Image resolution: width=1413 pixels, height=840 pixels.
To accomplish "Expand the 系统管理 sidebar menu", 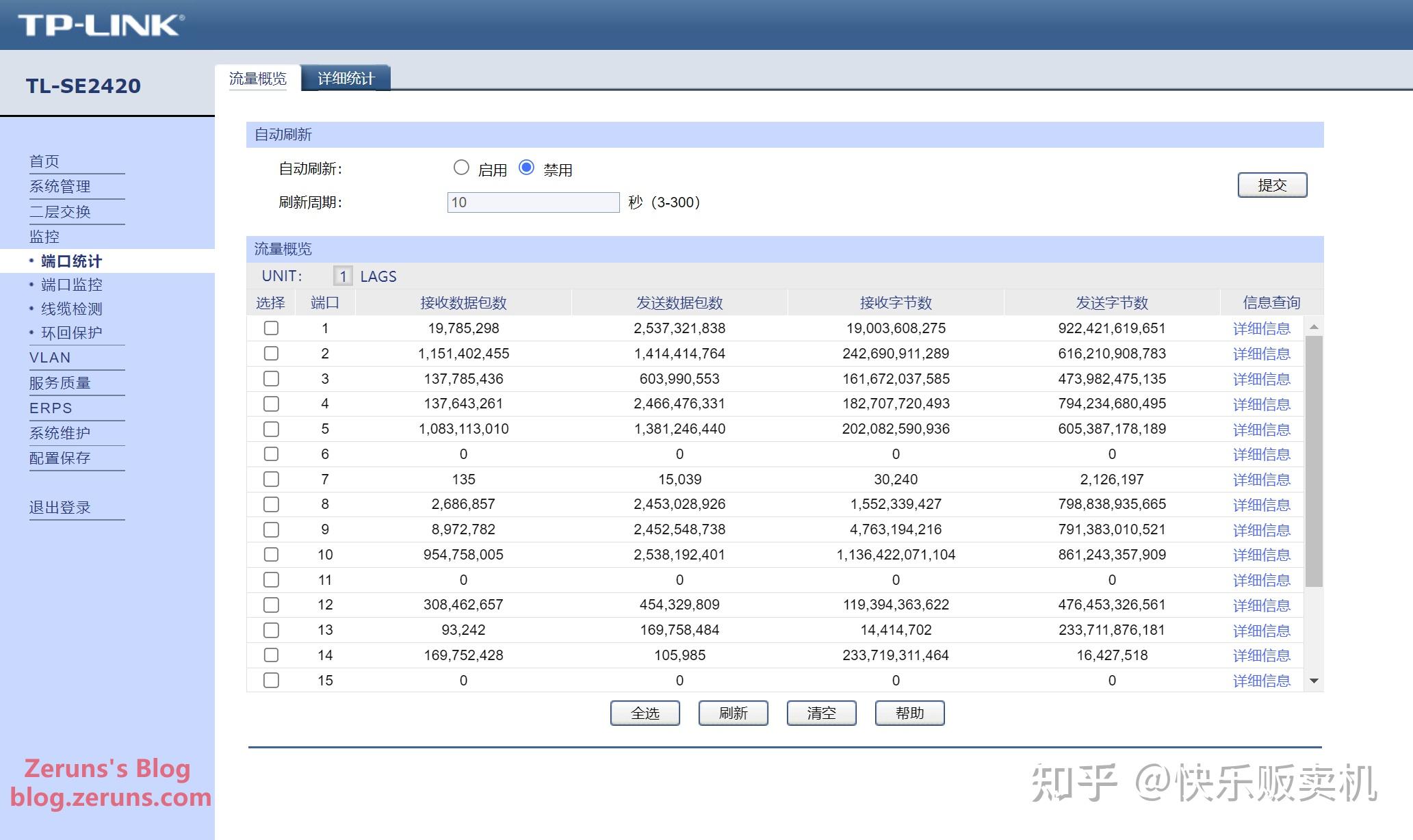I will (60, 186).
